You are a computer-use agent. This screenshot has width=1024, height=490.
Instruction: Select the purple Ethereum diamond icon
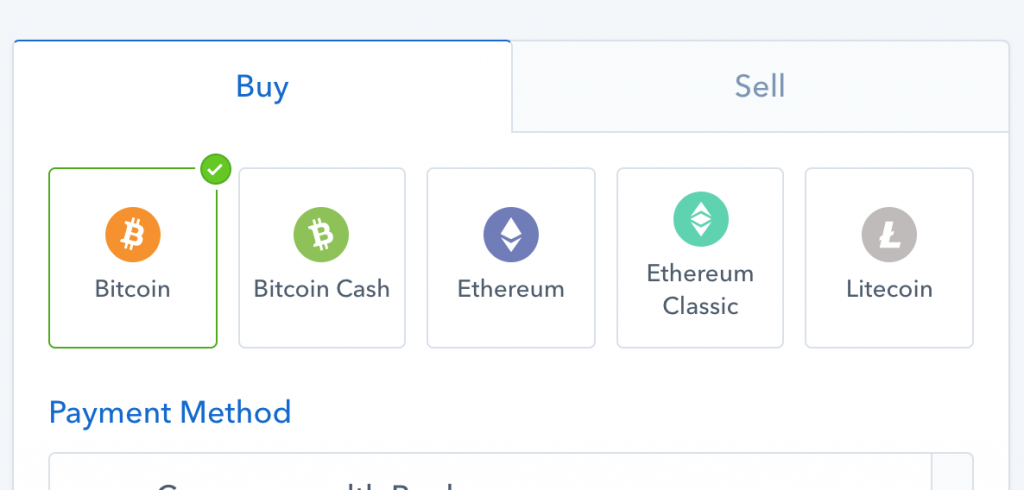point(511,235)
